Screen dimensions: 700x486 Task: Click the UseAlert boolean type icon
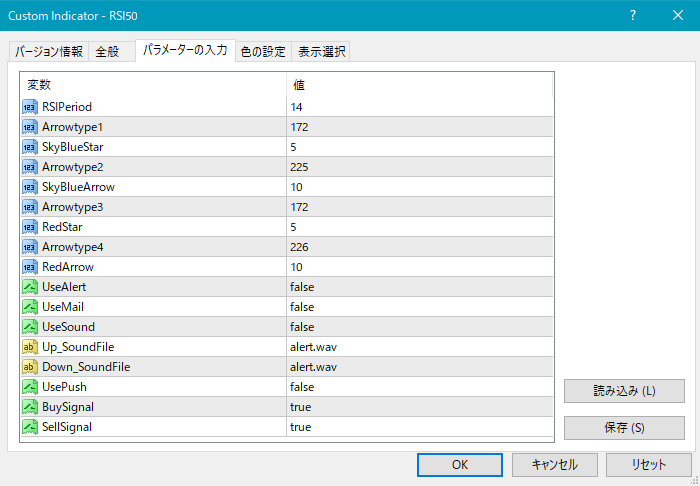click(29, 287)
